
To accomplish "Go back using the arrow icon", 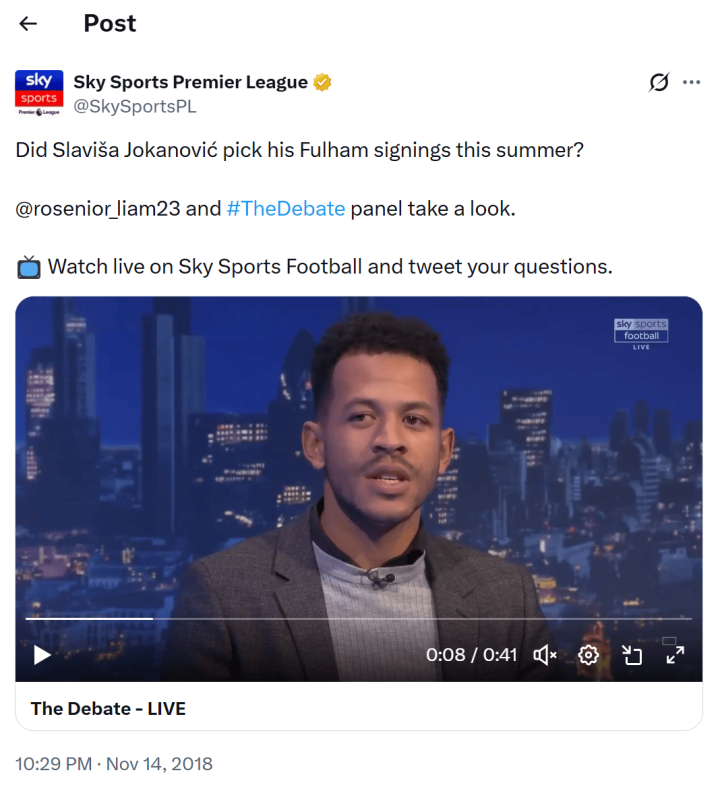I will pyautogui.click(x=28, y=24).
